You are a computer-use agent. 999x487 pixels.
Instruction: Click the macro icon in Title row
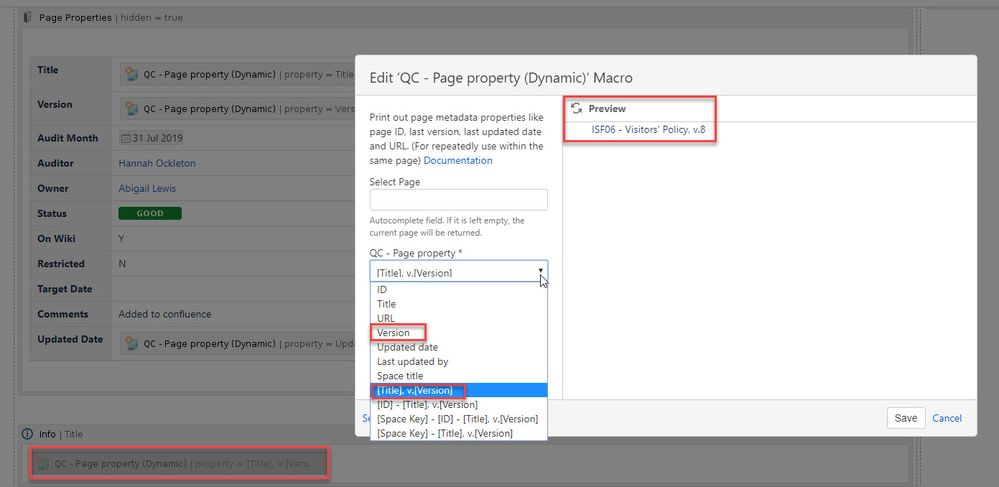(x=132, y=74)
